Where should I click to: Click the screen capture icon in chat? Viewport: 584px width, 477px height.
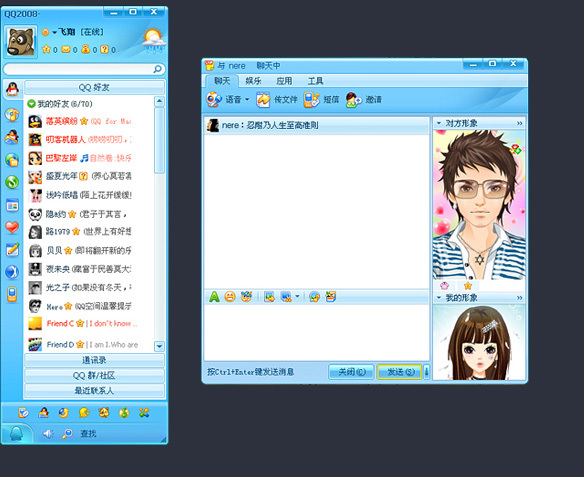pyautogui.click(x=286, y=297)
